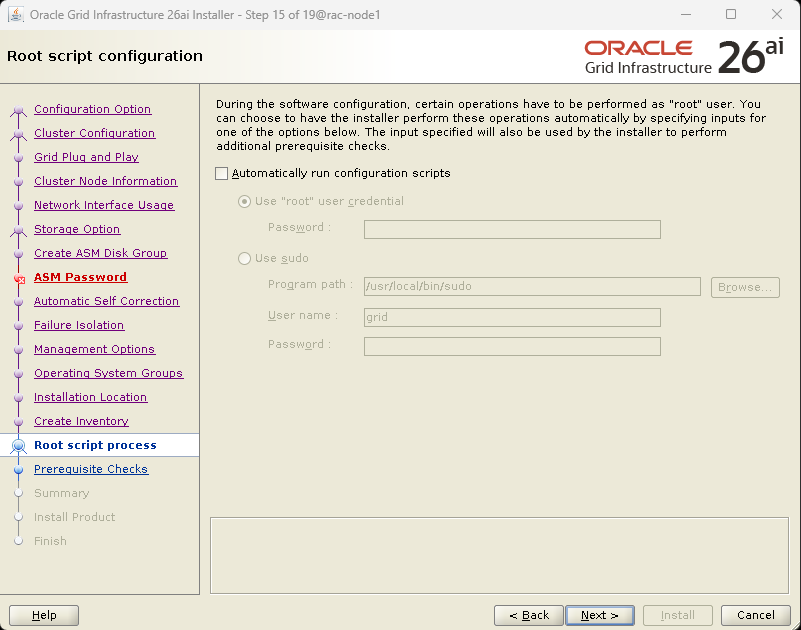Minimize the installer window
Screen dimensions: 801x630
click(x=686, y=14)
